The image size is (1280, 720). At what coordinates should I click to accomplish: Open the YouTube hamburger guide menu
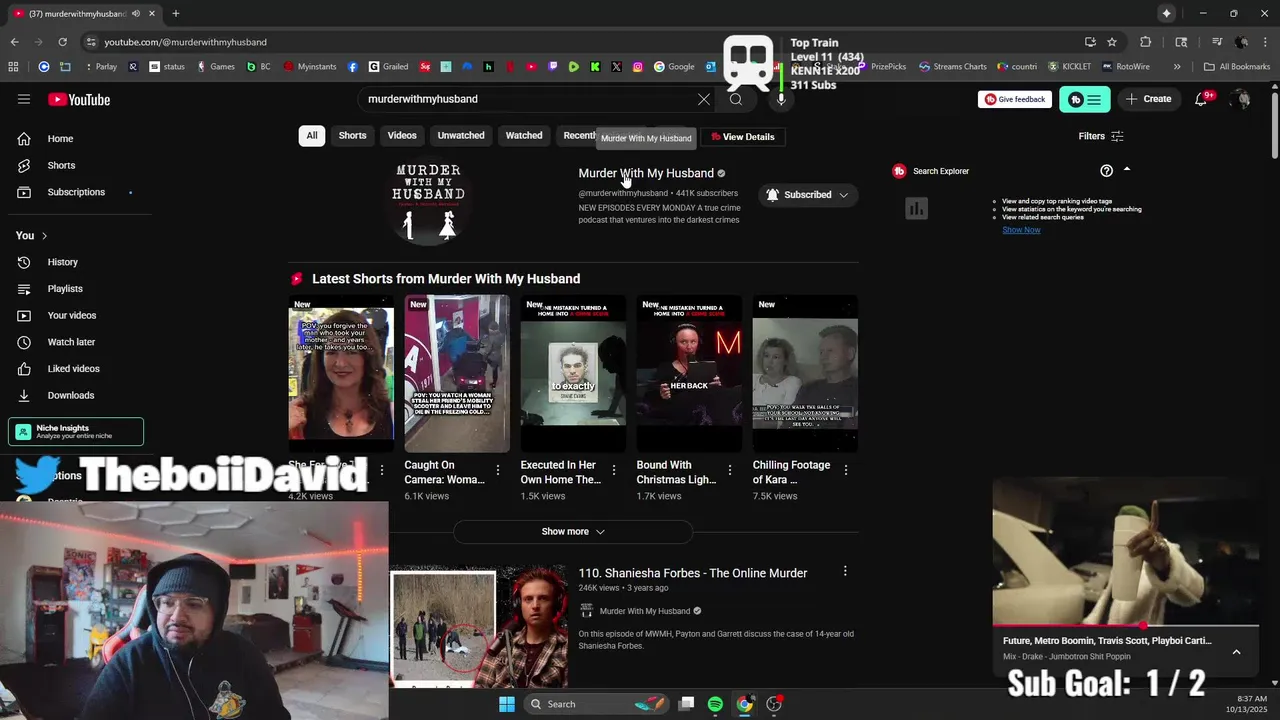coord(24,99)
